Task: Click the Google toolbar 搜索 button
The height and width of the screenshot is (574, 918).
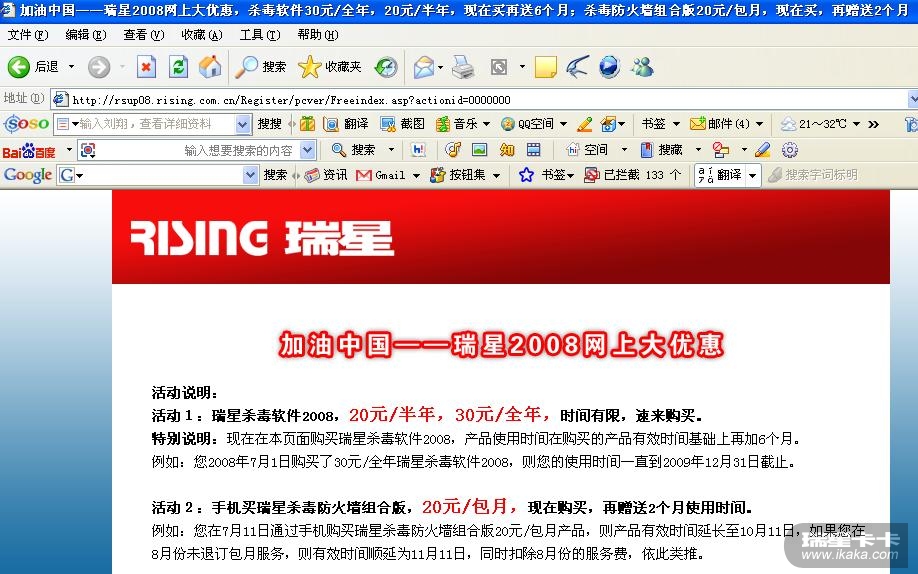Action: pyautogui.click(x=275, y=175)
